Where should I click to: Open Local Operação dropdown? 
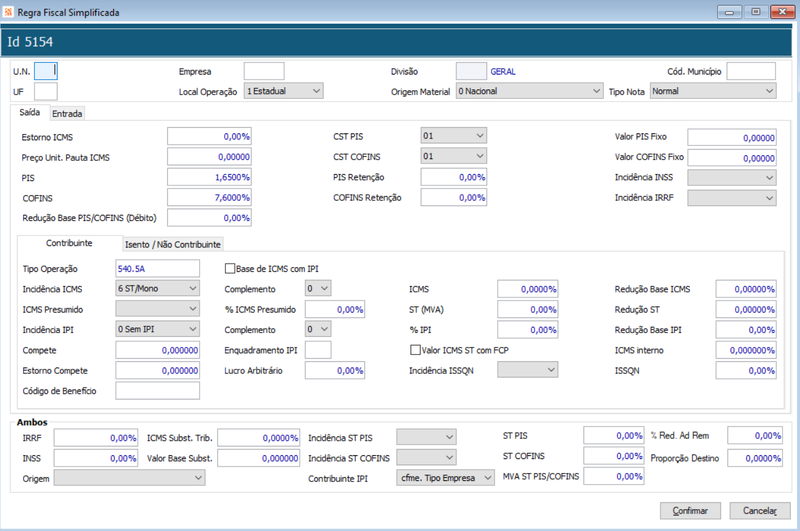pyautogui.click(x=284, y=91)
